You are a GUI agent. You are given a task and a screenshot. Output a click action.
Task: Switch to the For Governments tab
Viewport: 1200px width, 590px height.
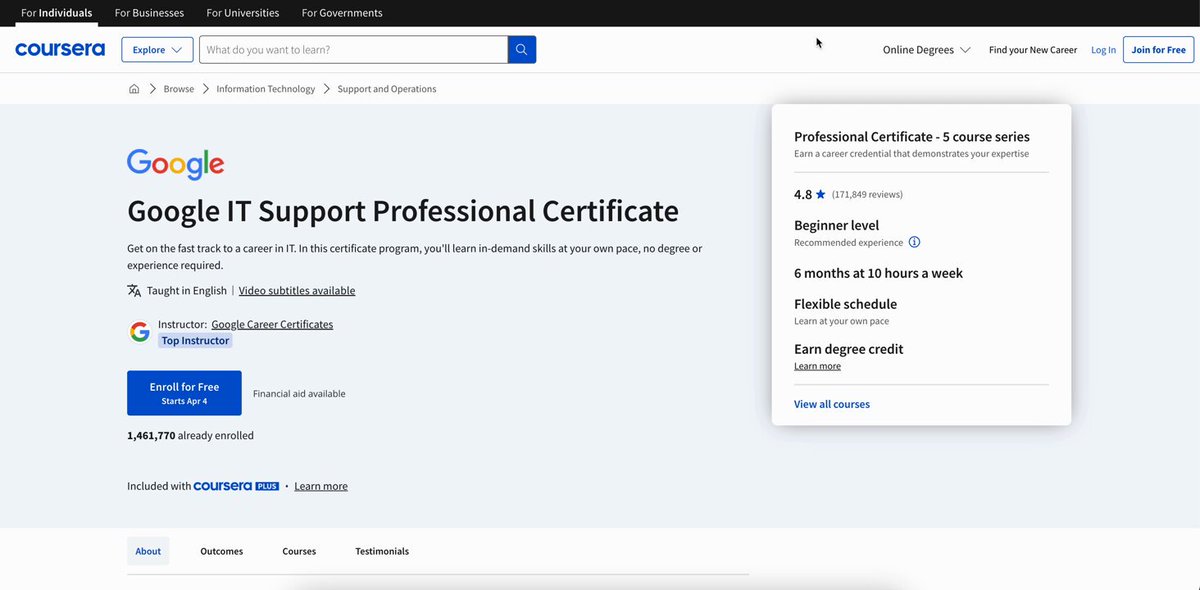[x=342, y=13]
